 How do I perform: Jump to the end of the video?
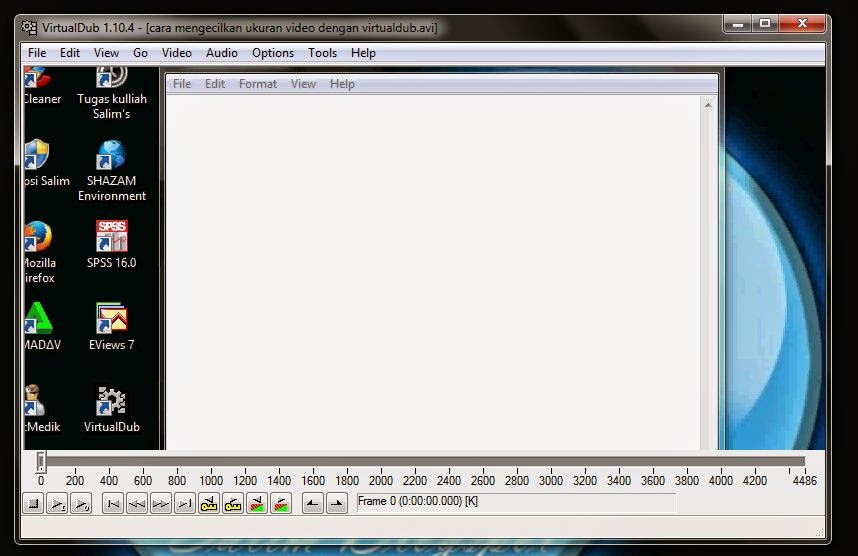pyautogui.click(x=185, y=503)
